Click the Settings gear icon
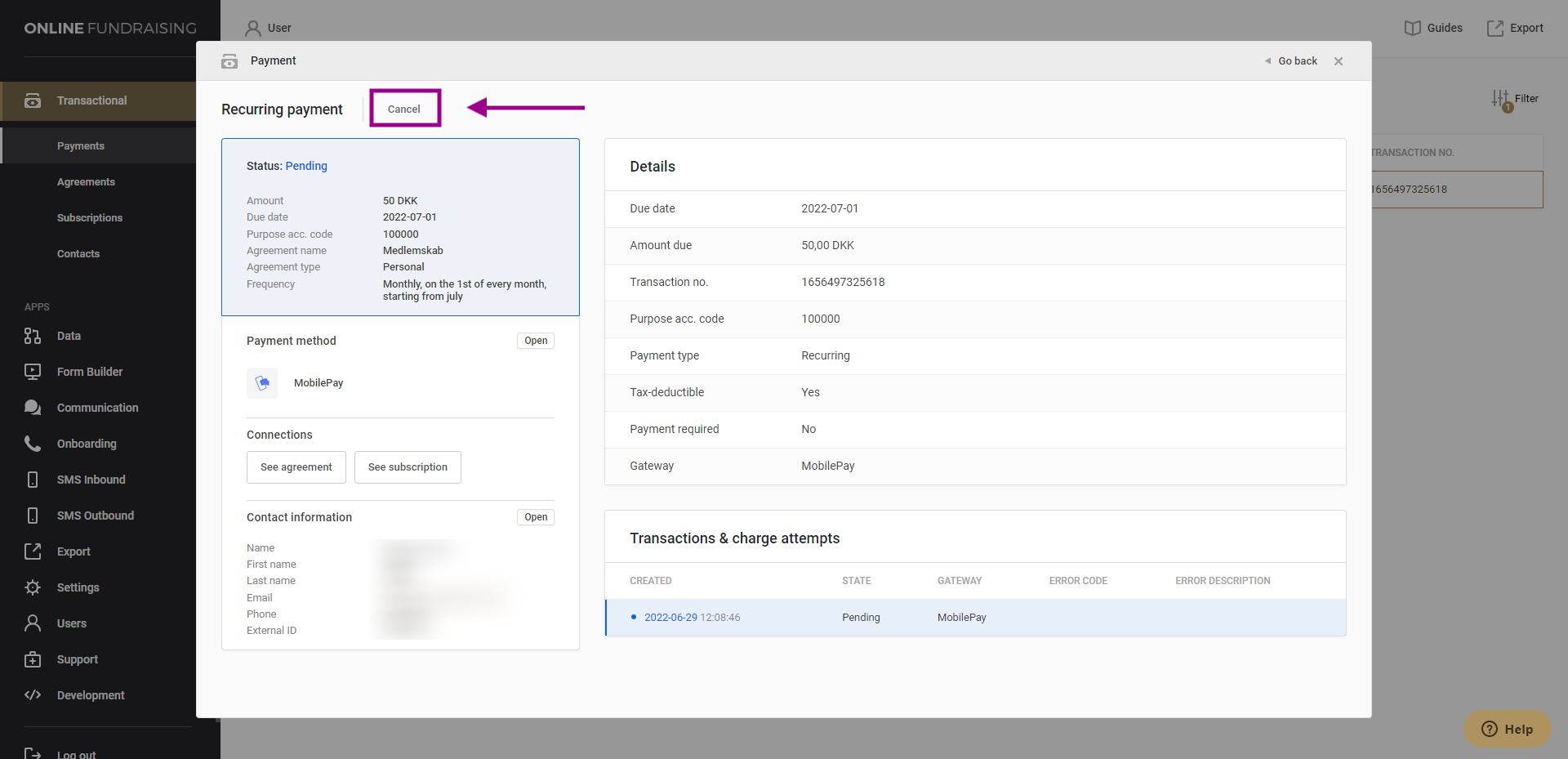Viewport: 1568px width, 759px height. [33, 587]
